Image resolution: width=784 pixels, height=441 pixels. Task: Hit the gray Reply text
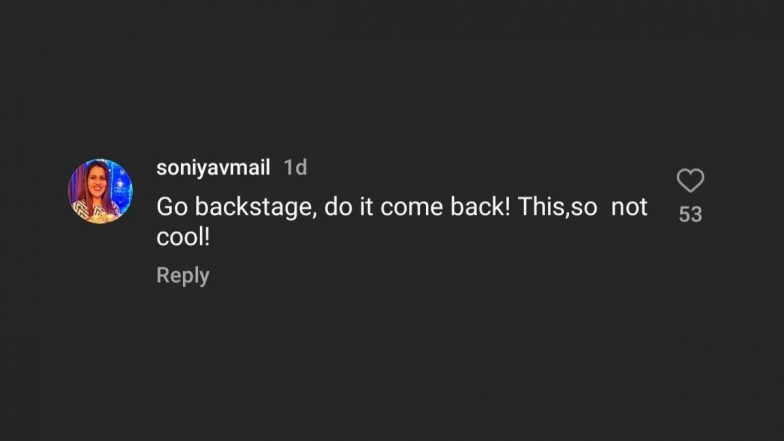pyautogui.click(x=183, y=275)
